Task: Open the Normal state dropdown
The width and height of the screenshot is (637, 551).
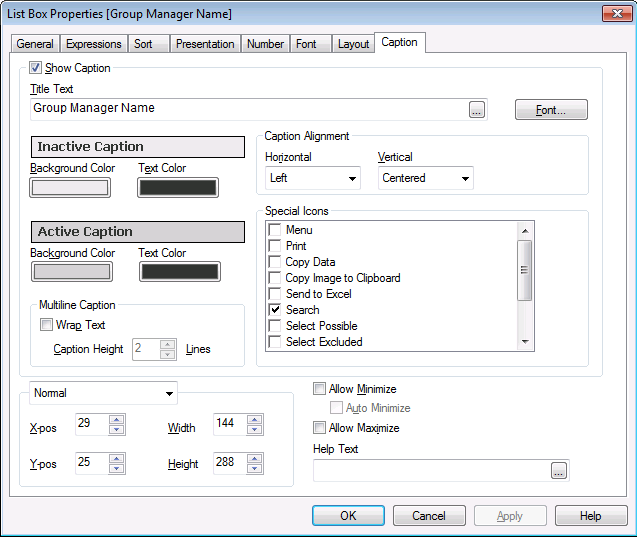Action: pyautogui.click(x=103, y=393)
